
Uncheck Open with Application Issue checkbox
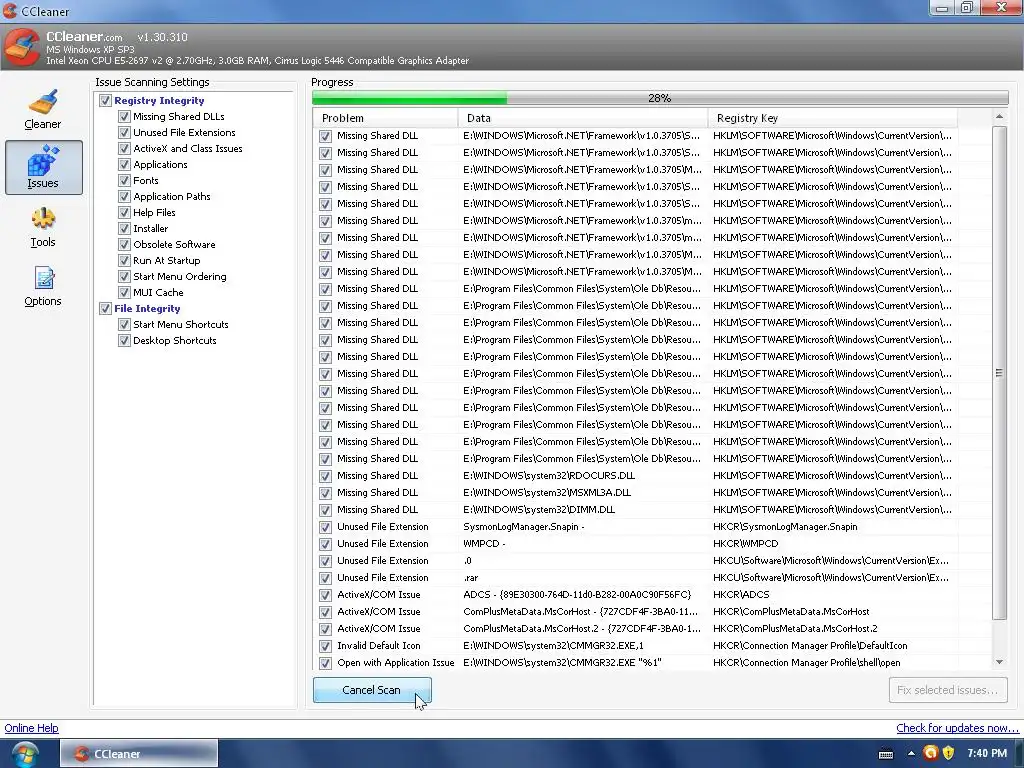325,663
